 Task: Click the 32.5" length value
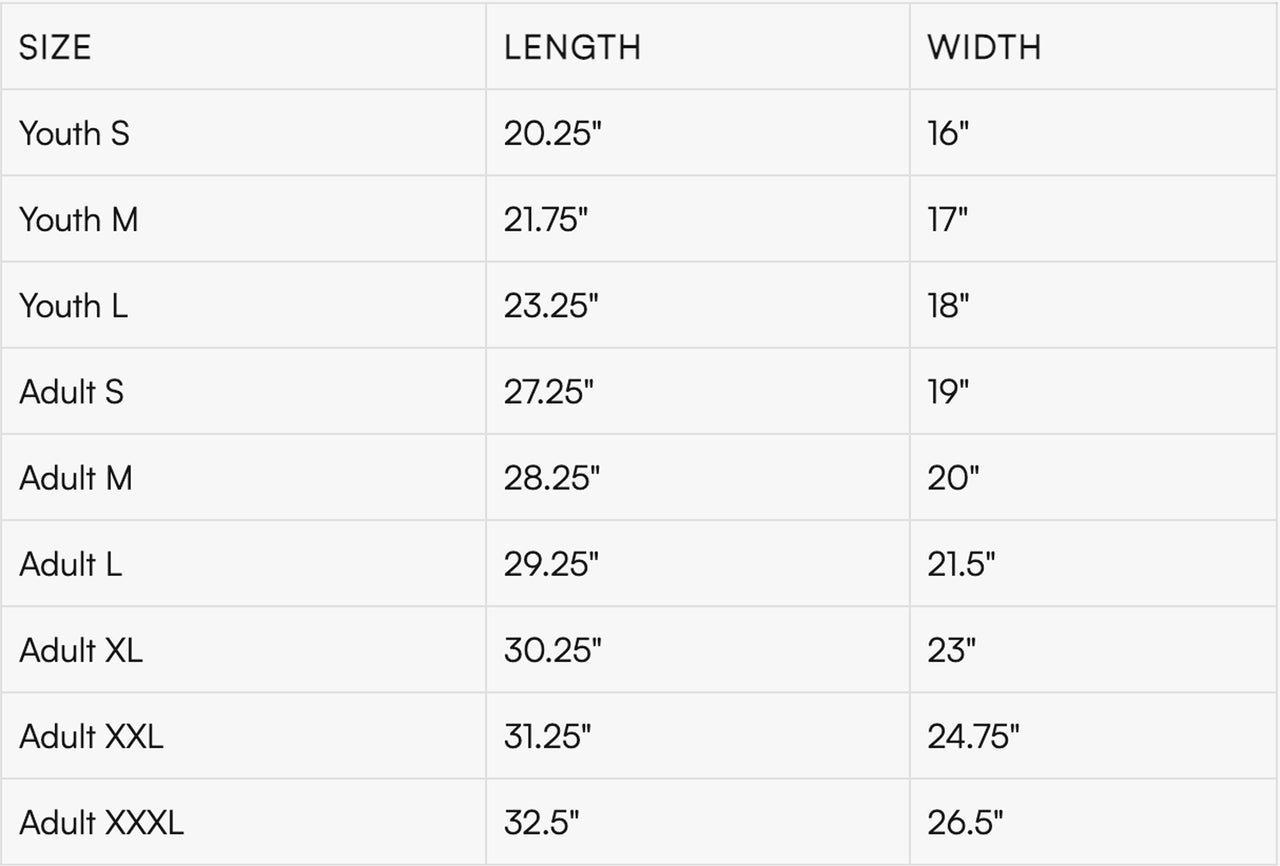[542, 823]
